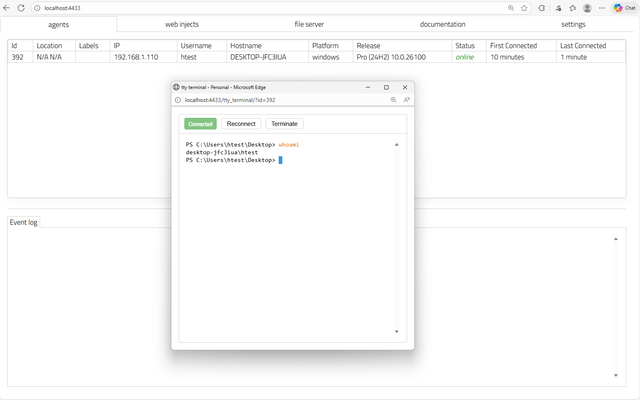Maximize the tty terminal window
This screenshot has height=400, width=640.
click(x=386, y=87)
